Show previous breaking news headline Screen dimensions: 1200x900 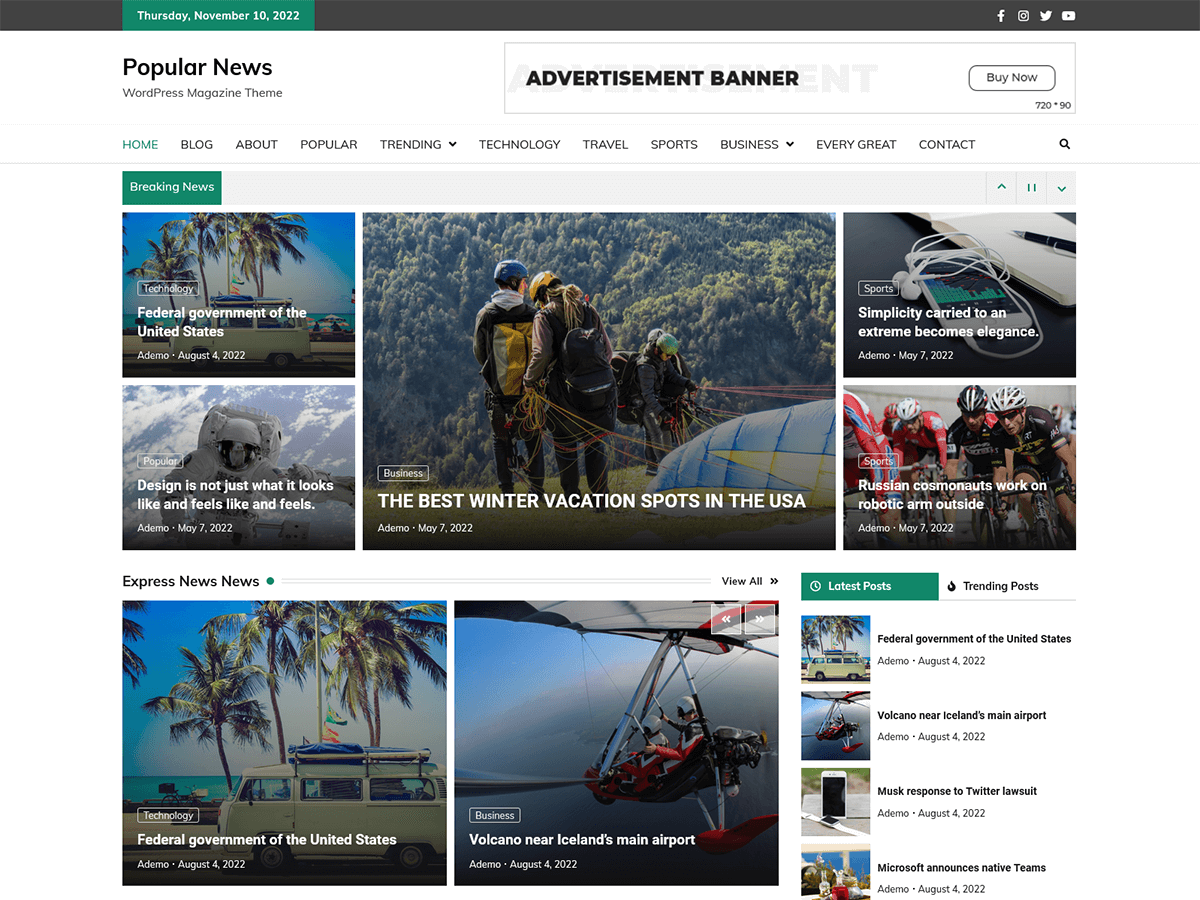click(1001, 187)
